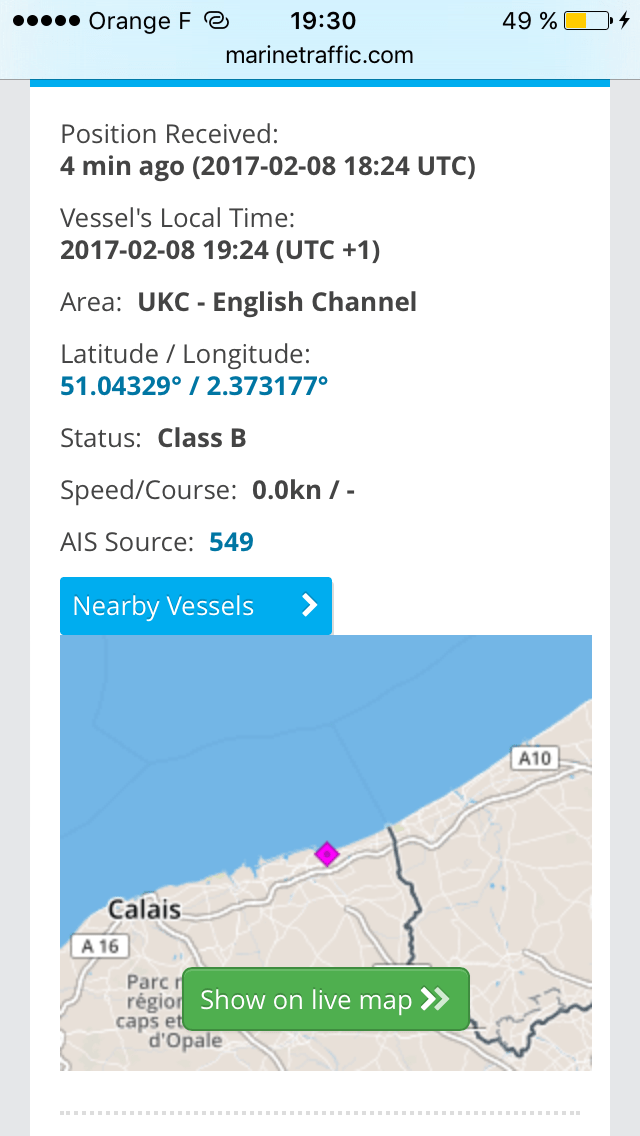The image size is (640, 1136).
Task: Tap the personal hotspot link icon
Action: pyautogui.click(x=216, y=21)
